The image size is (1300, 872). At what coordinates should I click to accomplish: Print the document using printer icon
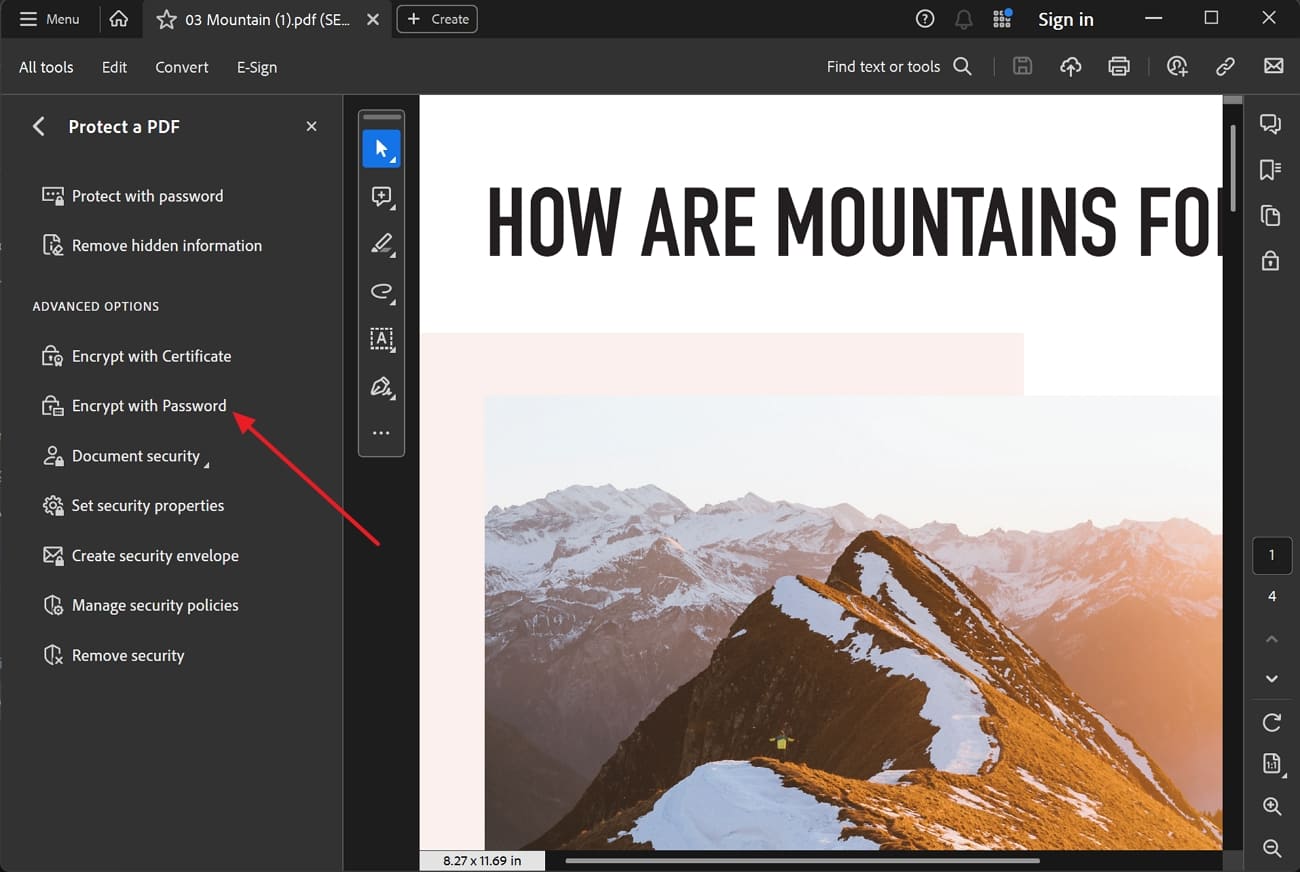1119,67
